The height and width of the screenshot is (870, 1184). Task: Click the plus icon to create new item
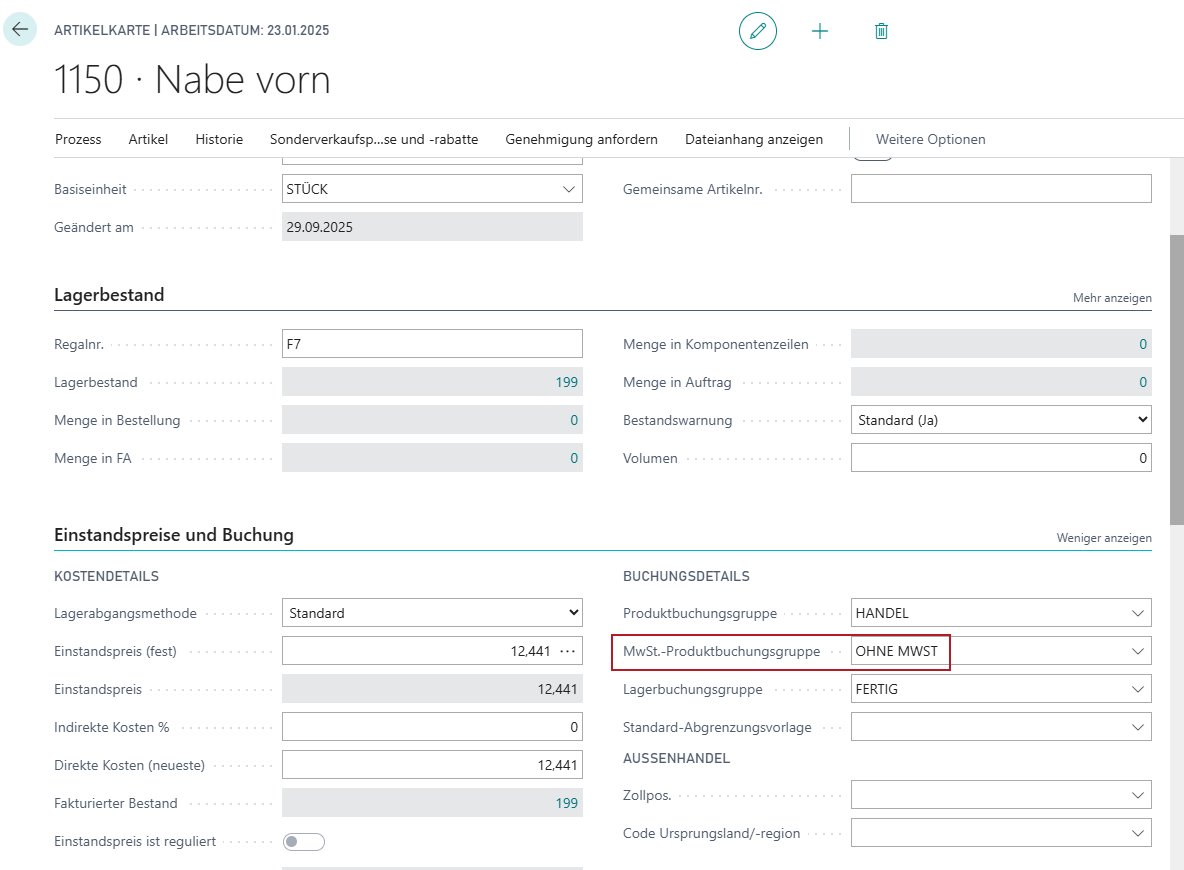coord(819,31)
